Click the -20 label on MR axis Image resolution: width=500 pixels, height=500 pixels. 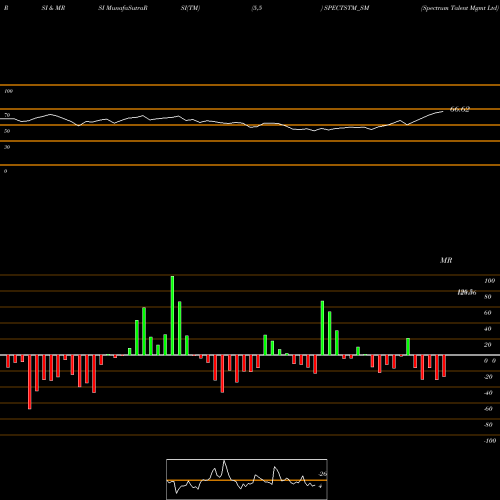click(x=488, y=377)
